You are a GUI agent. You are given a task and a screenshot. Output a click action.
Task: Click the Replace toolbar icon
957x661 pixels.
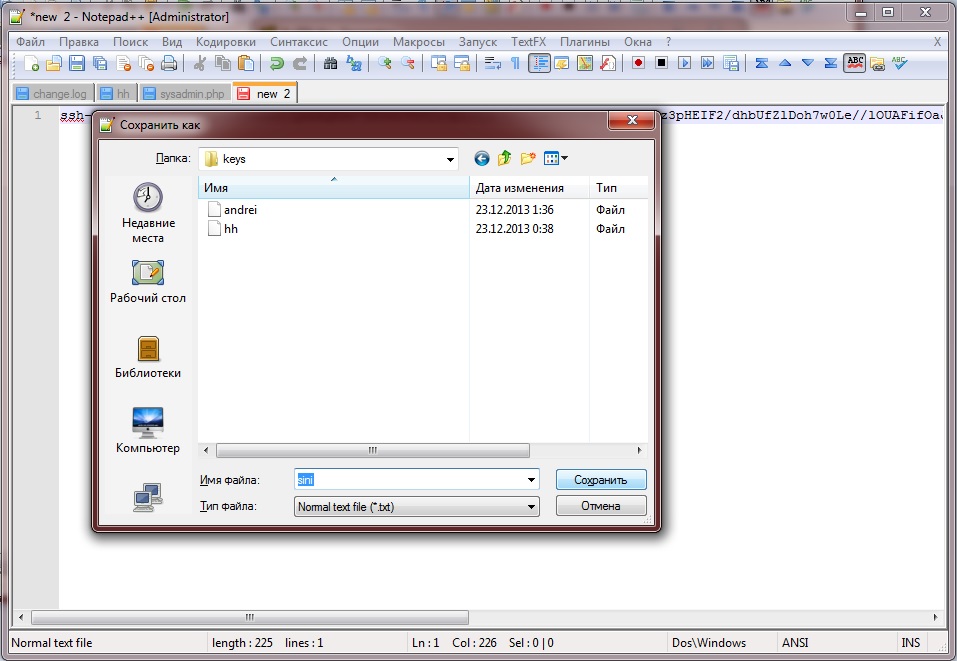[x=354, y=63]
